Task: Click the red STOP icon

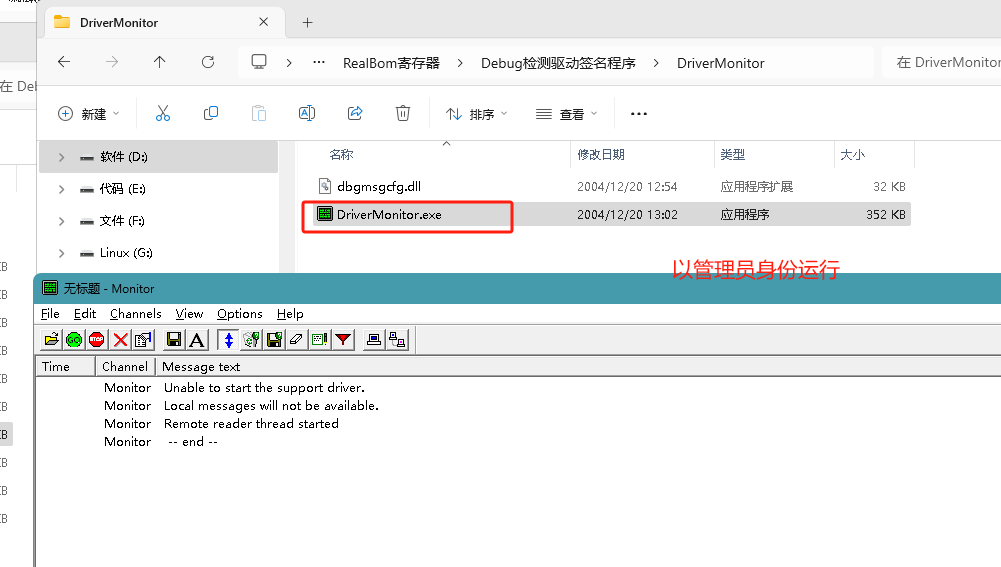Action: [97, 340]
